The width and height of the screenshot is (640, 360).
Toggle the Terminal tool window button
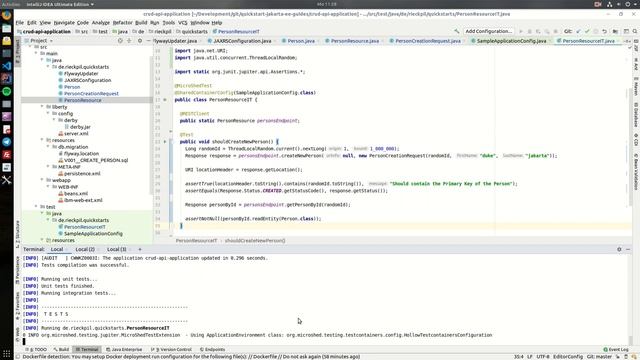pyautogui.click(x=87, y=349)
